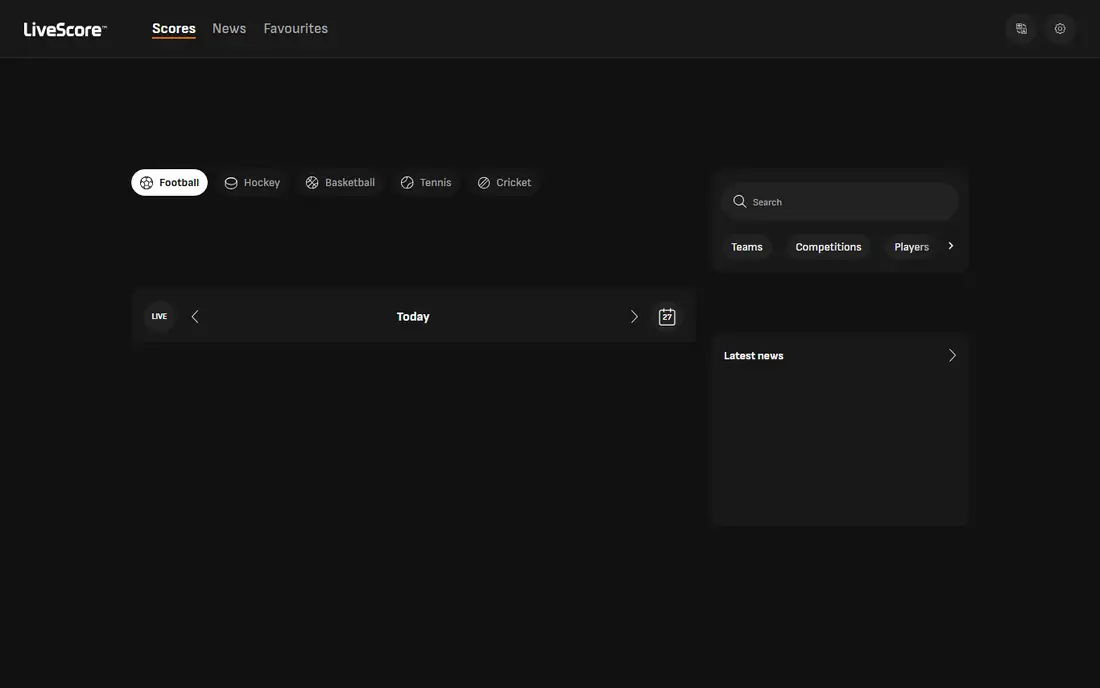Click the LiveScore logo
The height and width of the screenshot is (688, 1100).
[65, 29]
